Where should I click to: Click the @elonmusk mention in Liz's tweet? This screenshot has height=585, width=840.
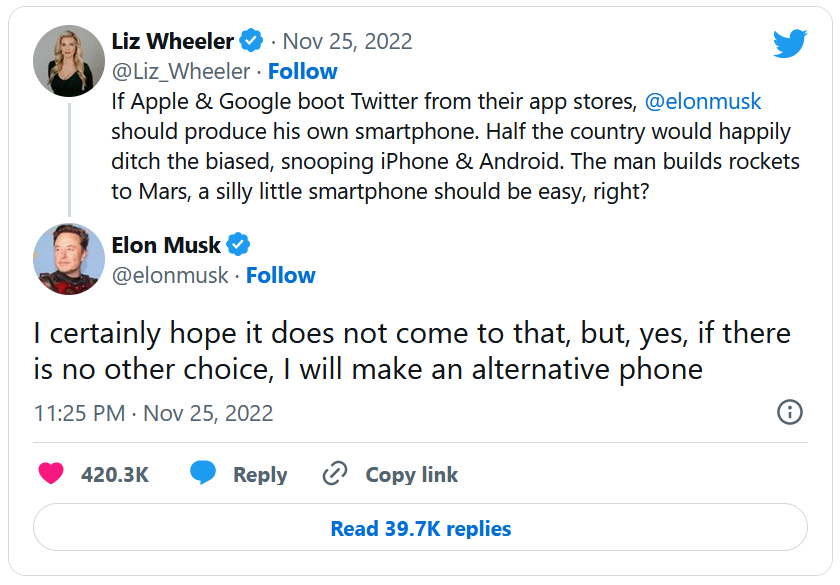(x=703, y=102)
